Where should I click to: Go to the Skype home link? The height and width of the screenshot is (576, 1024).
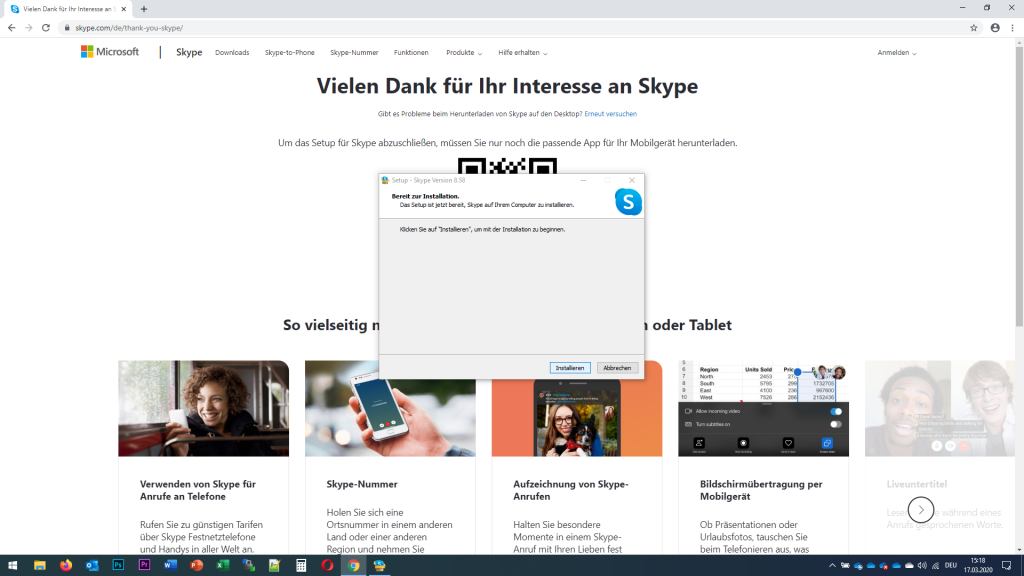pos(189,52)
